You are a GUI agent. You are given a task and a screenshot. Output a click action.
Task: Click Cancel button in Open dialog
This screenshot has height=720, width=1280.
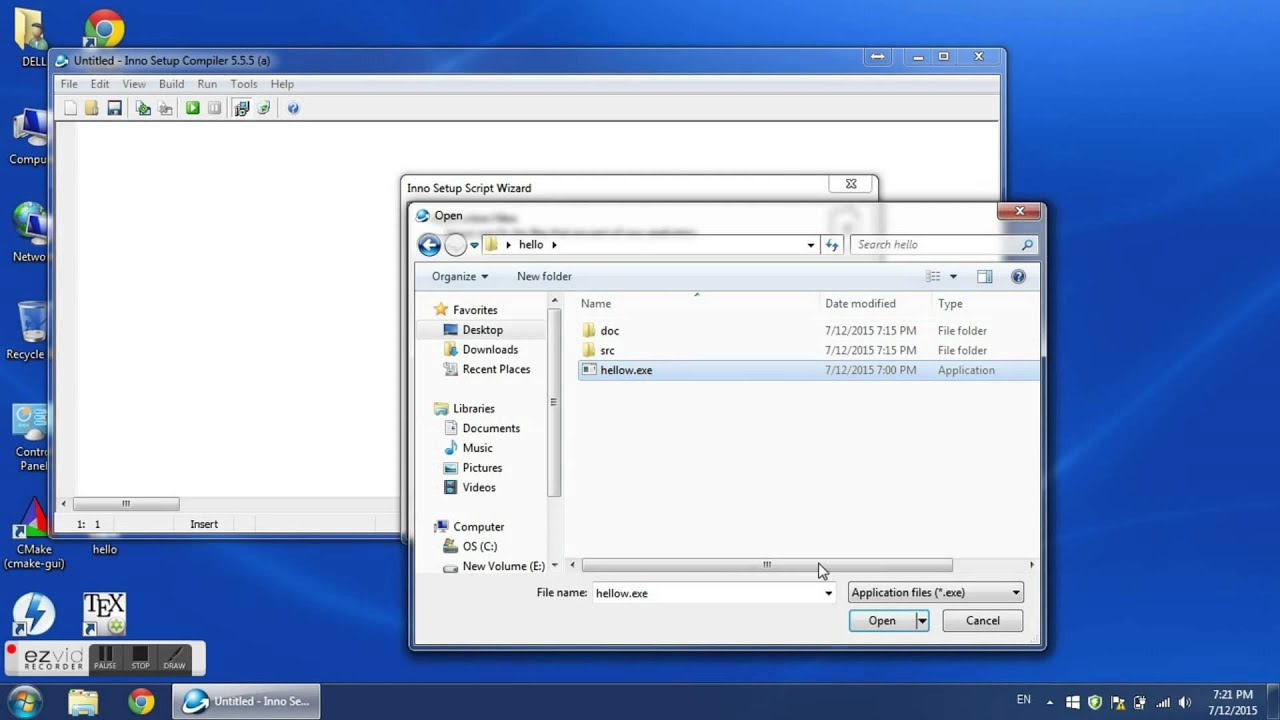983,621
